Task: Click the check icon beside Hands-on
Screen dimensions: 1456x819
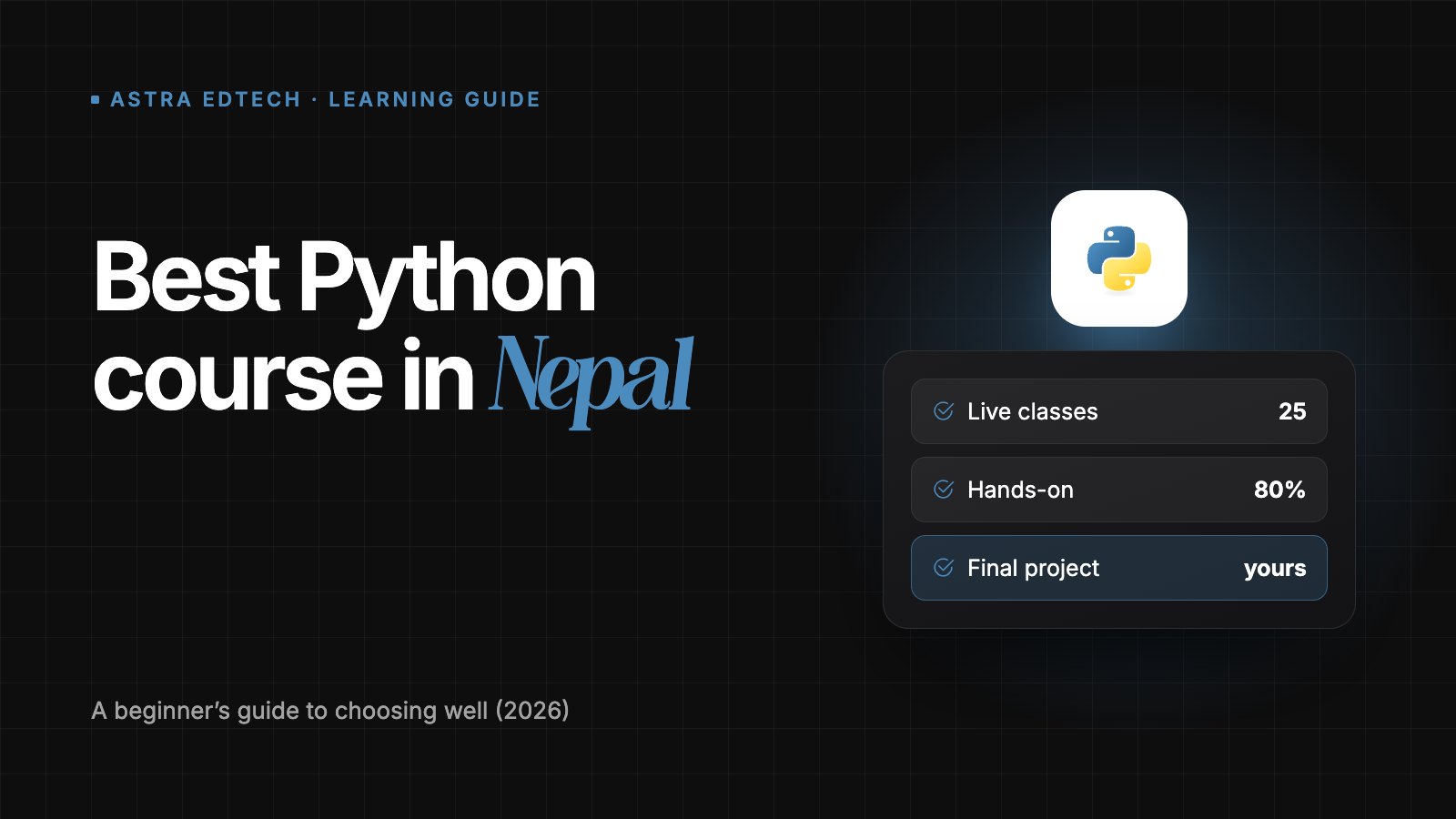Action: [944, 490]
